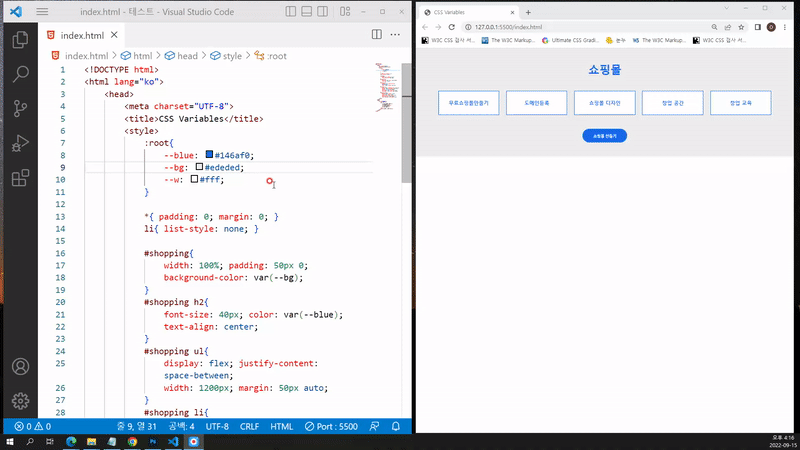Viewport: 800px width, 450px height.
Task: Open color picker for #ededed swatch
Action: click(x=199, y=167)
